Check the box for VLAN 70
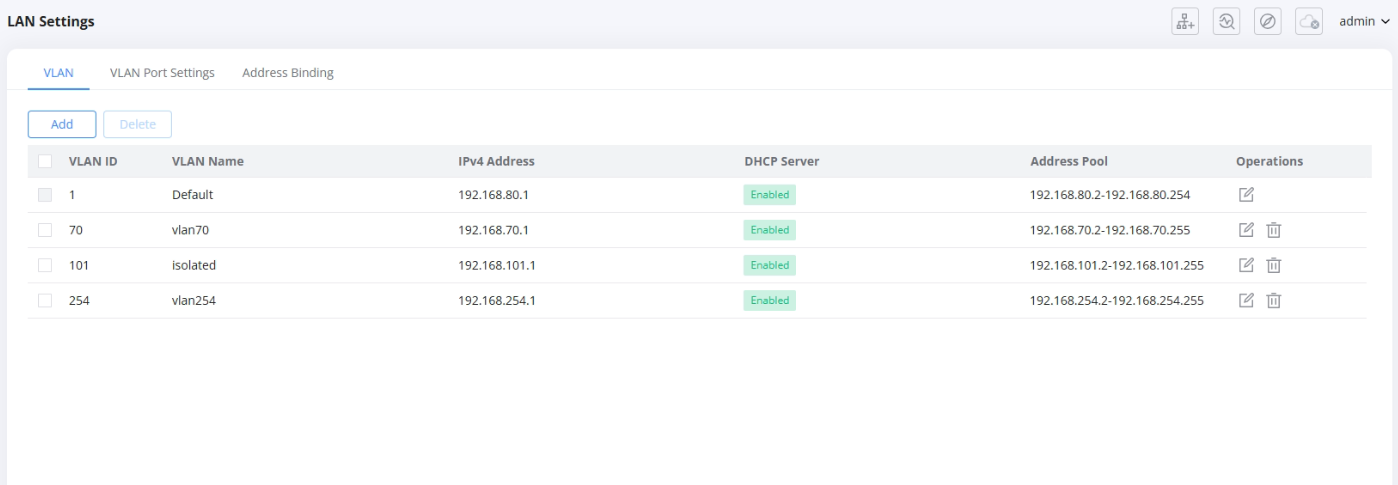The width and height of the screenshot is (1398, 485). pyautogui.click(x=45, y=230)
